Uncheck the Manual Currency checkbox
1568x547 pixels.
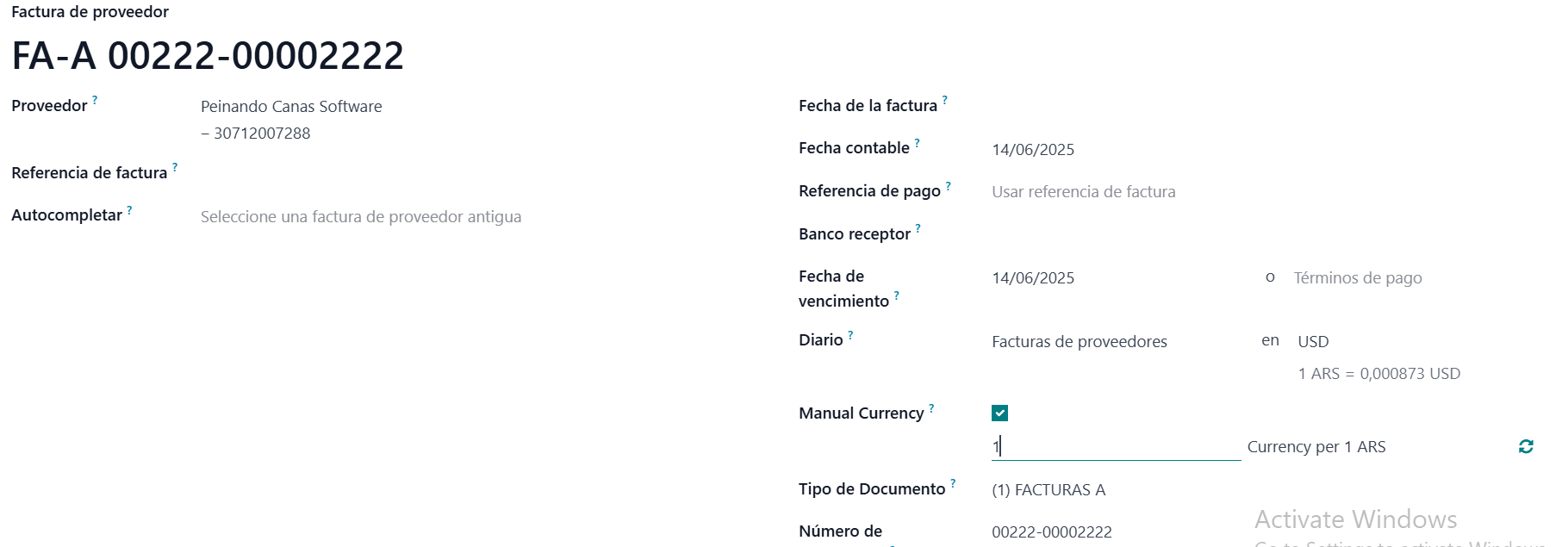pos(999,413)
